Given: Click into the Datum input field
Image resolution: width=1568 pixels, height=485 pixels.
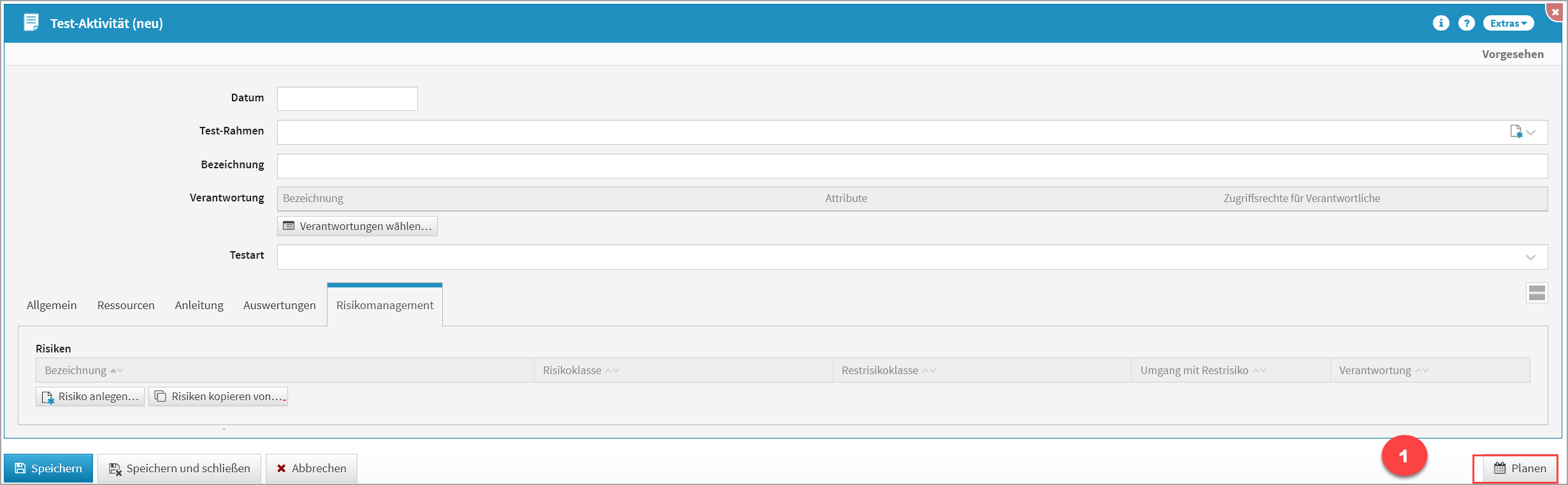Looking at the screenshot, I should [347, 99].
